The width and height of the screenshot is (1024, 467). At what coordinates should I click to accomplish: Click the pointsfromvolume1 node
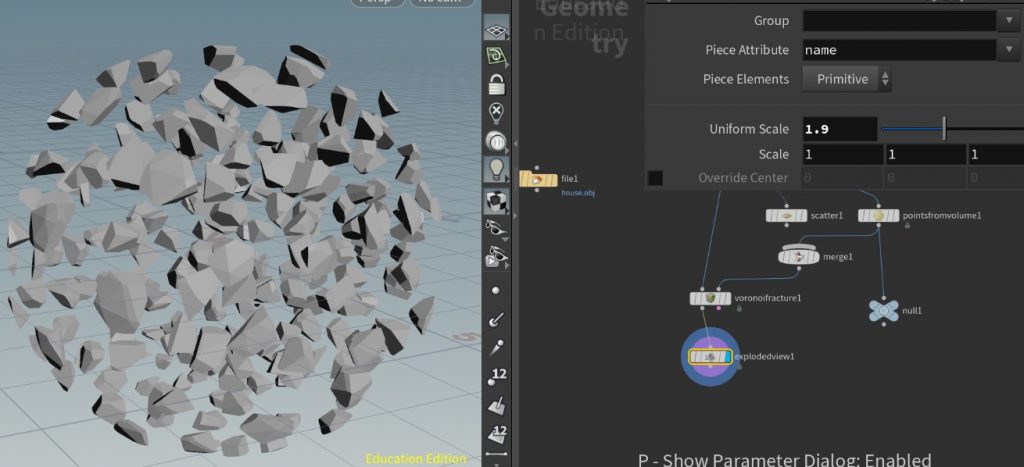pos(878,215)
